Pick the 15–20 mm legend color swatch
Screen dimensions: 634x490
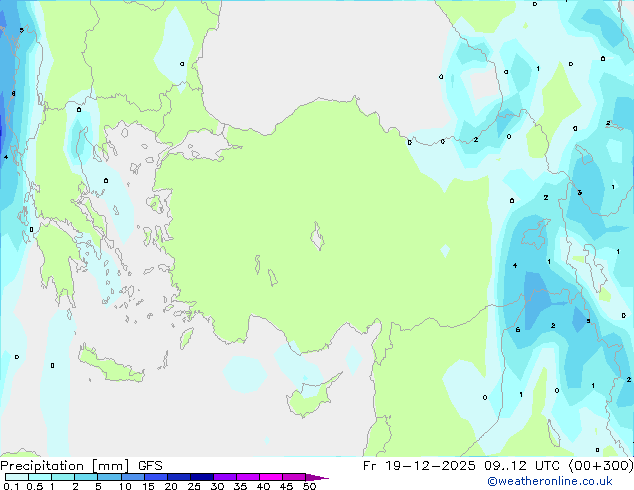tap(156, 477)
